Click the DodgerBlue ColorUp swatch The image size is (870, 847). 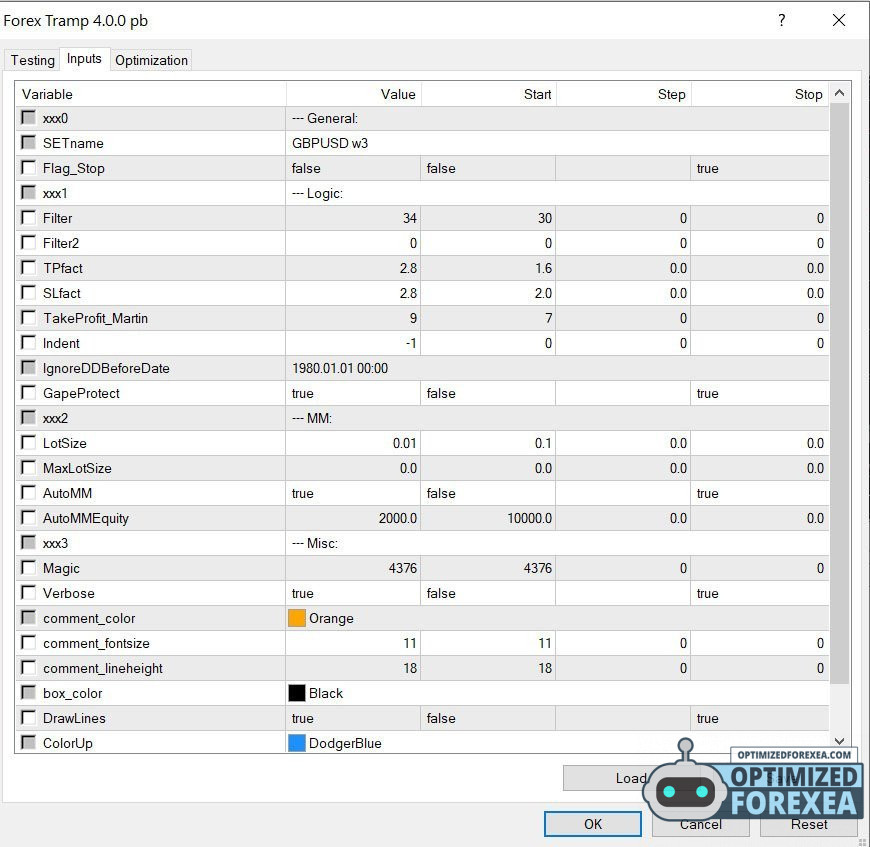(297, 743)
